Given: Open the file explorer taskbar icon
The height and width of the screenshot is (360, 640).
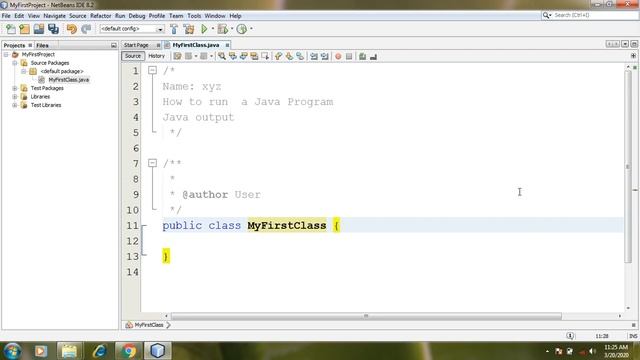Looking at the screenshot, I should pyautogui.click(x=69, y=351).
